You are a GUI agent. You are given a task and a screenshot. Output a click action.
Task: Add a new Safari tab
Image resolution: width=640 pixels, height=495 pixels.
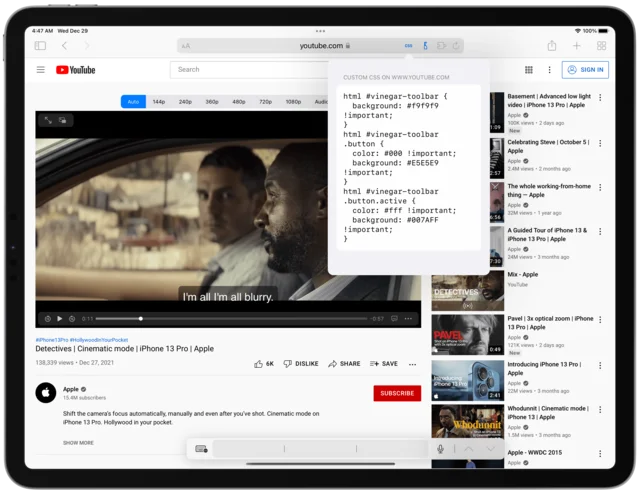point(577,46)
